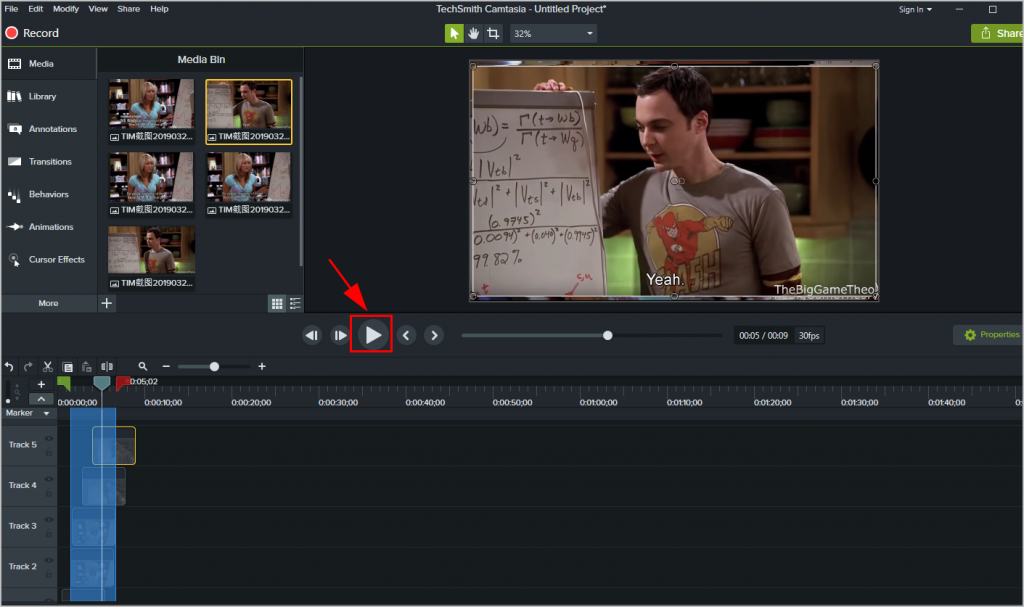Open the Cursor Effects tab
The width and height of the screenshot is (1024, 607).
click(x=48, y=259)
